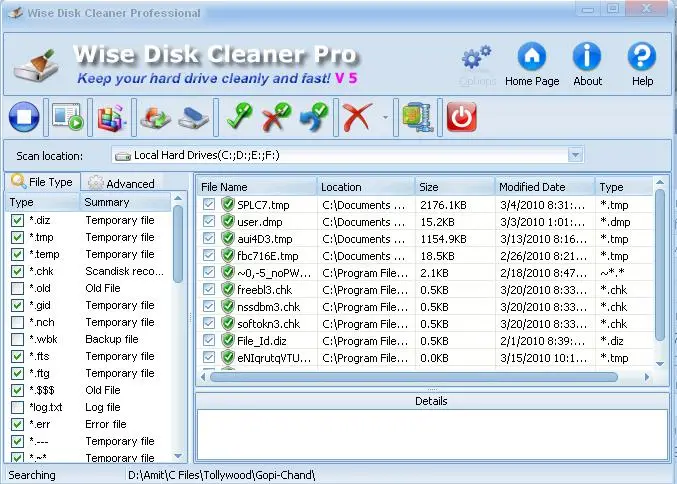Click the start scan monitor icon
The image size is (677, 484).
pos(67,117)
